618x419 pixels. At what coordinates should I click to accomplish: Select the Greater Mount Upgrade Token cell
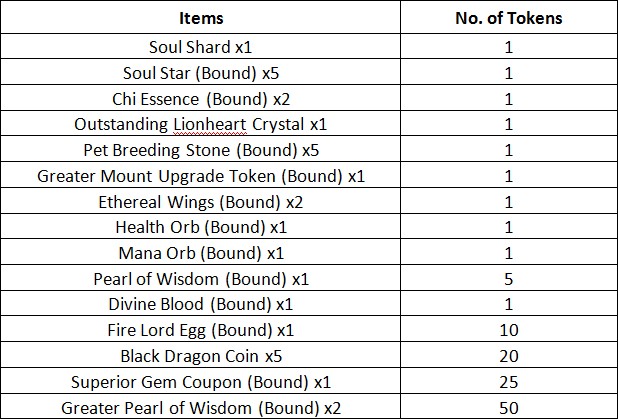click(x=201, y=176)
